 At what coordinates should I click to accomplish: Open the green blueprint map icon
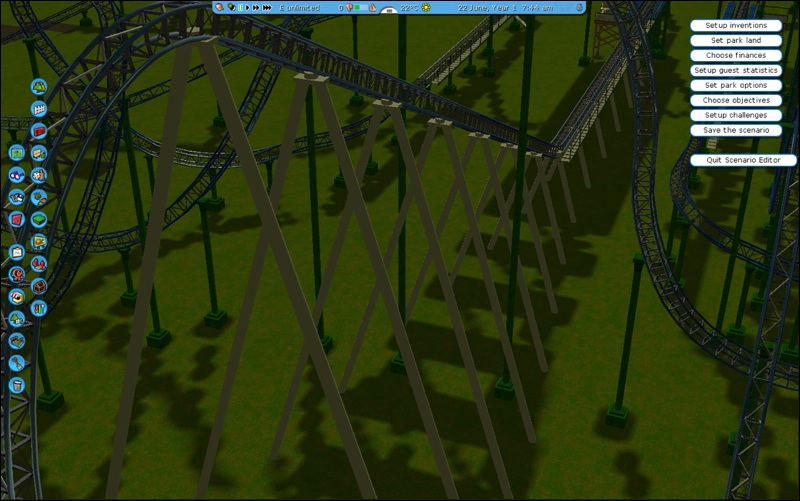pyautogui.click(x=17, y=153)
